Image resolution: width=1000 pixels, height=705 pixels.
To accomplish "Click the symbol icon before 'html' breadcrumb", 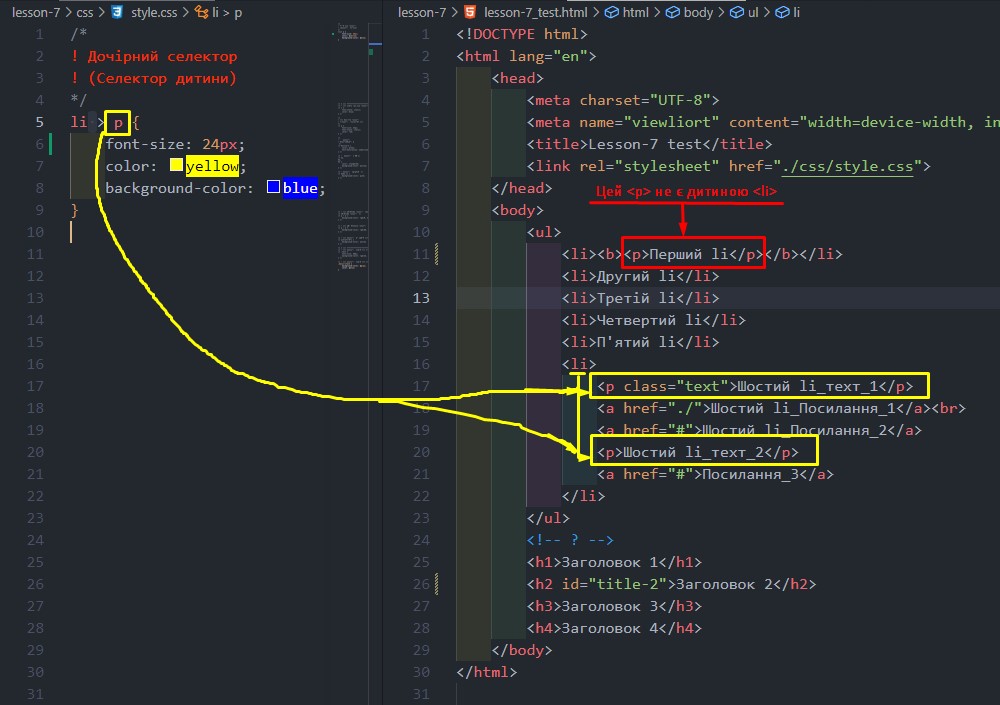I will pyautogui.click(x=611, y=12).
